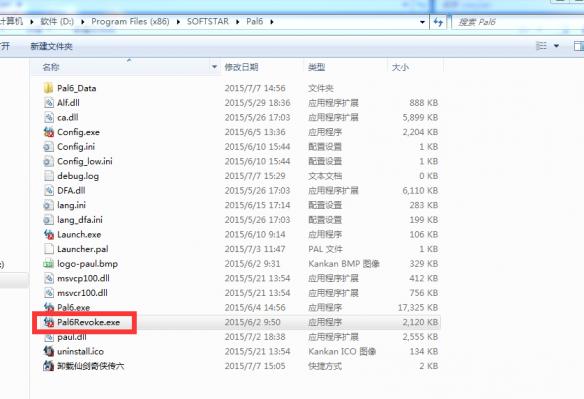Select the msvcr100.dll file icon
This screenshot has height=399, width=584.
(48, 293)
